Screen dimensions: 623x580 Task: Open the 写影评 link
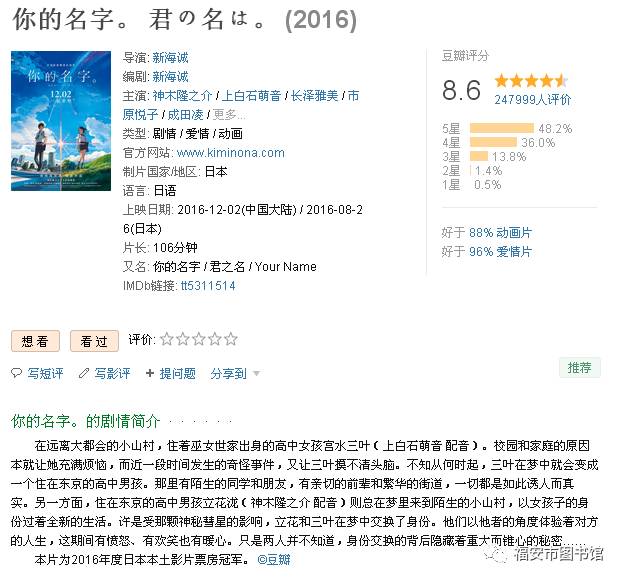coord(112,373)
